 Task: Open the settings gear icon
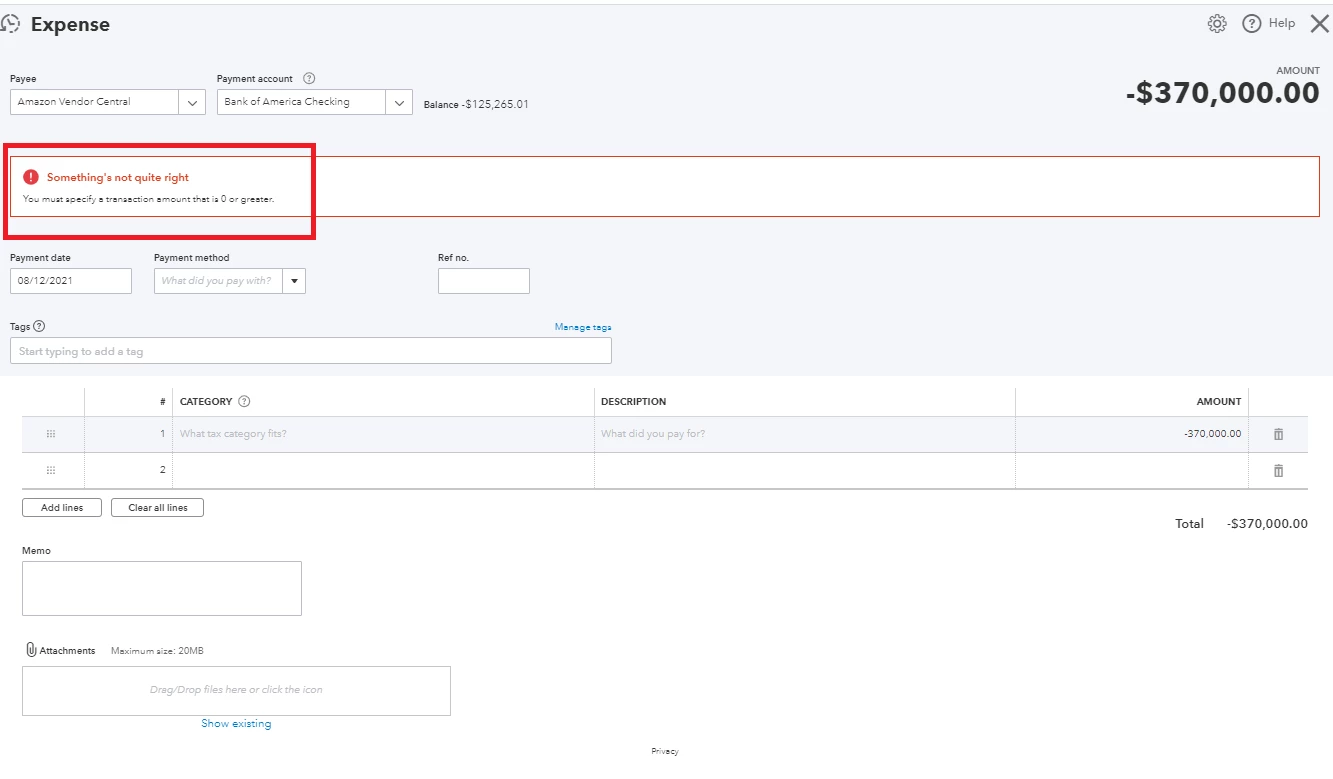(x=1217, y=24)
